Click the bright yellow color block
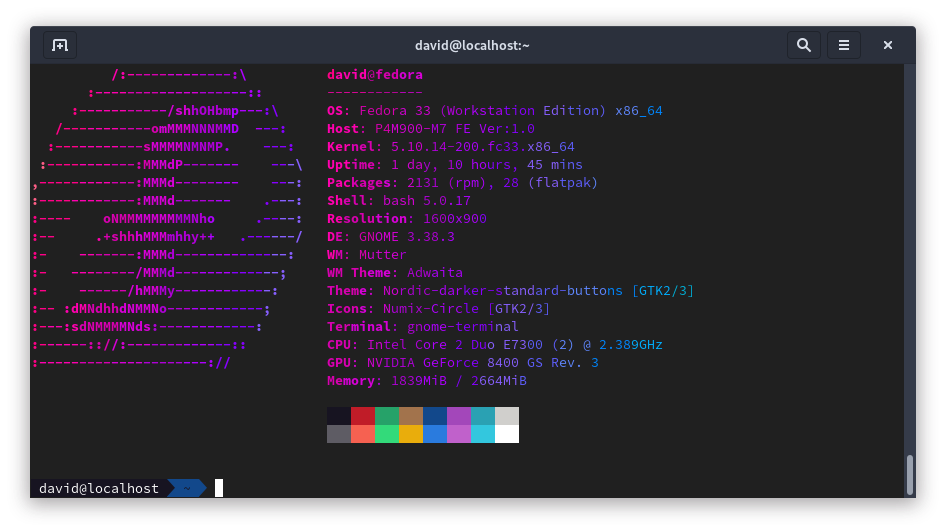Screen dimensions: 946x532 click(411, 434)
